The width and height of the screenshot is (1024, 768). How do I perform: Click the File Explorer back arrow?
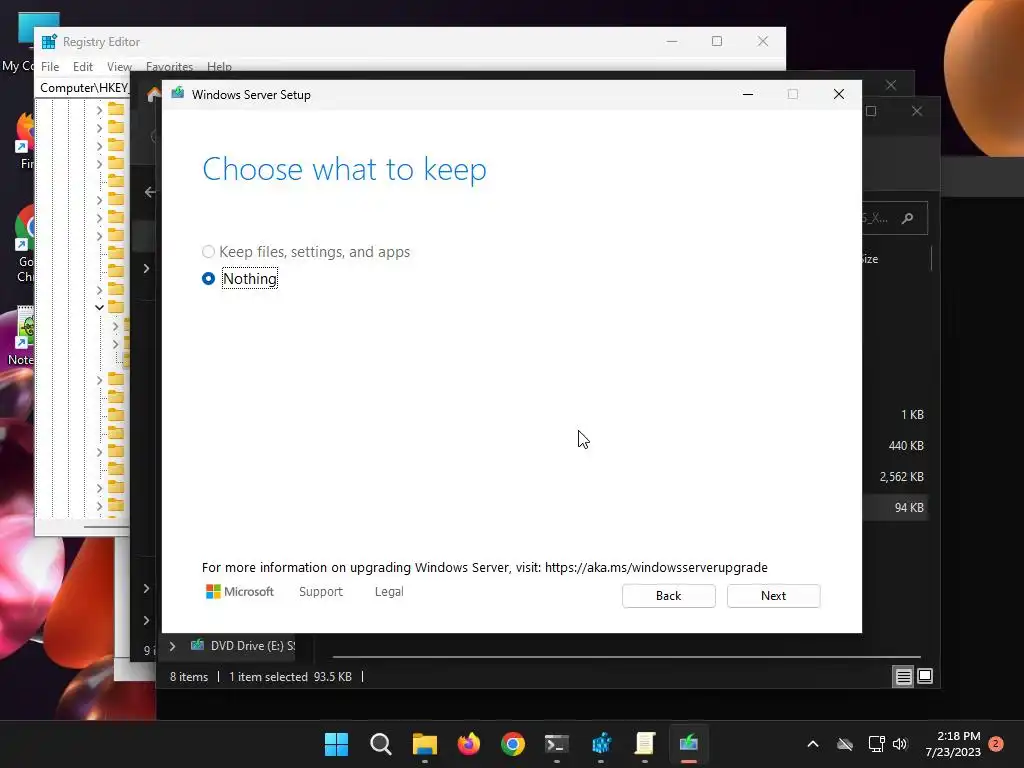coord(150,192)
